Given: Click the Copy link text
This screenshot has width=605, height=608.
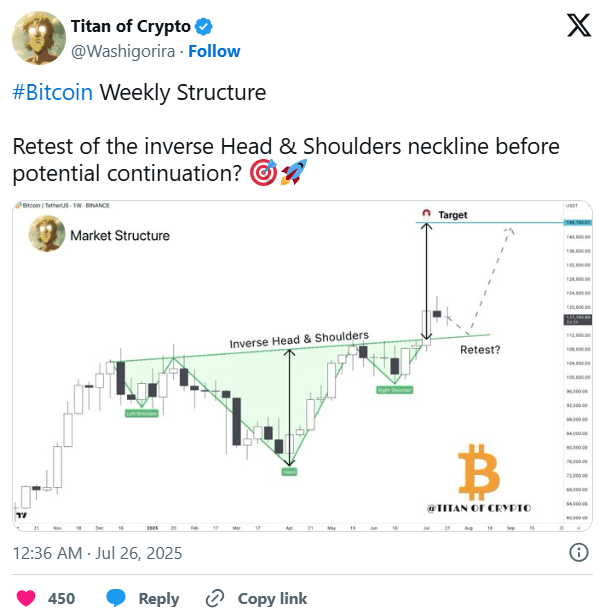Looking at the screenshot, I should (x=273, y=598).
